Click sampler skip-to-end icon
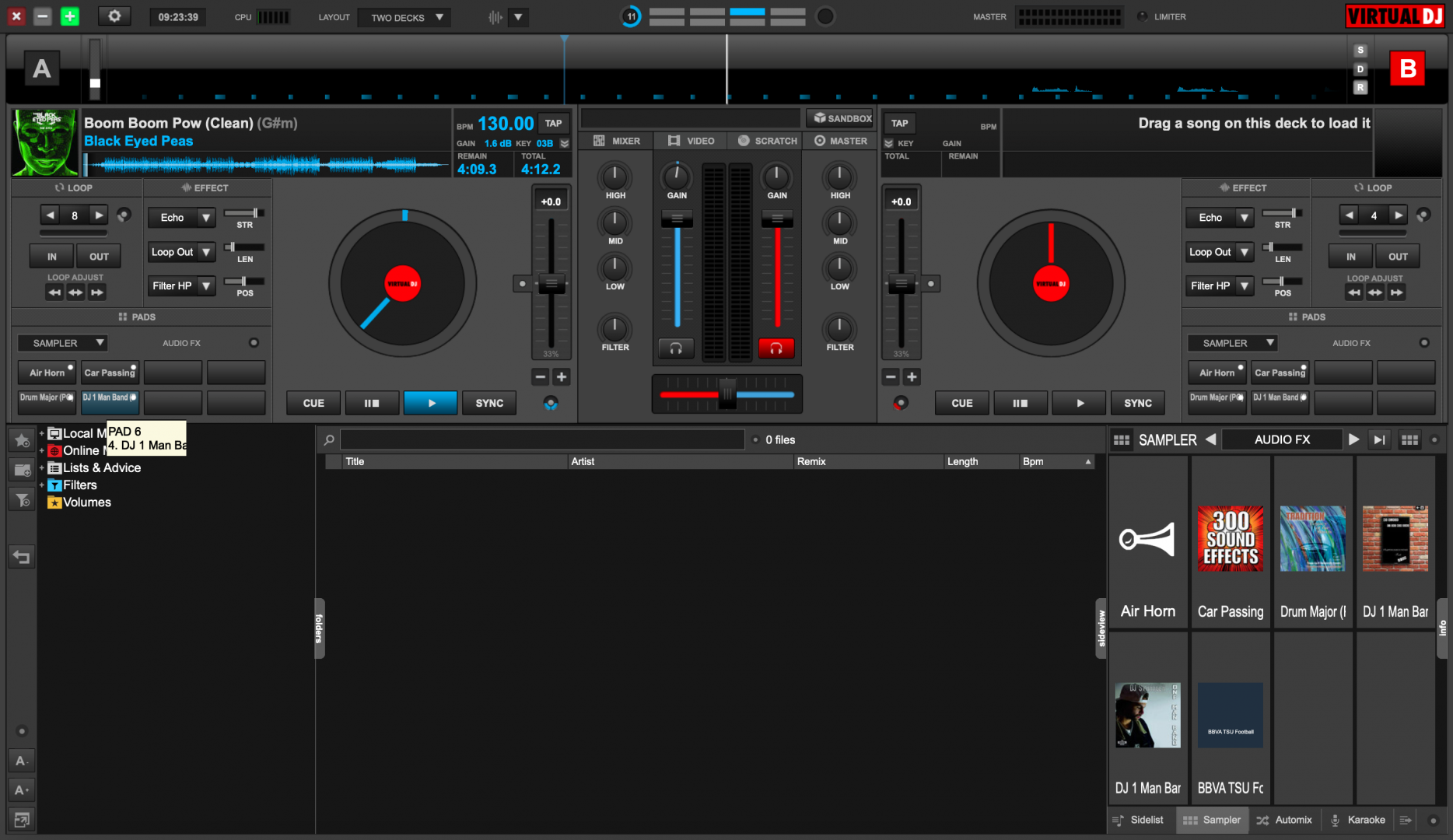The height and width of the screenshot is (840, 1453). [x=1379, y=439]
